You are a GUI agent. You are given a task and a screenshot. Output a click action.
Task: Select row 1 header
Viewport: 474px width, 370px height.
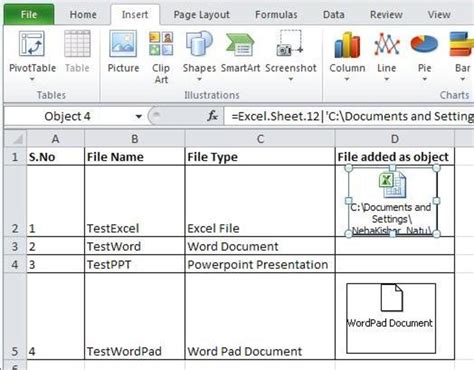point(15,157)
